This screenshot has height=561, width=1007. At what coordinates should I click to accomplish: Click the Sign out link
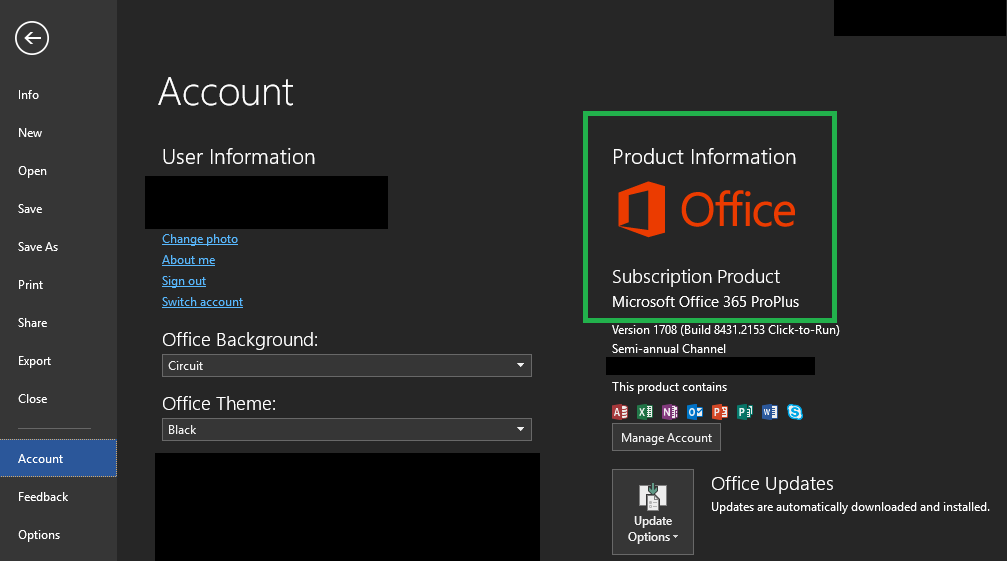coord(184,281)
